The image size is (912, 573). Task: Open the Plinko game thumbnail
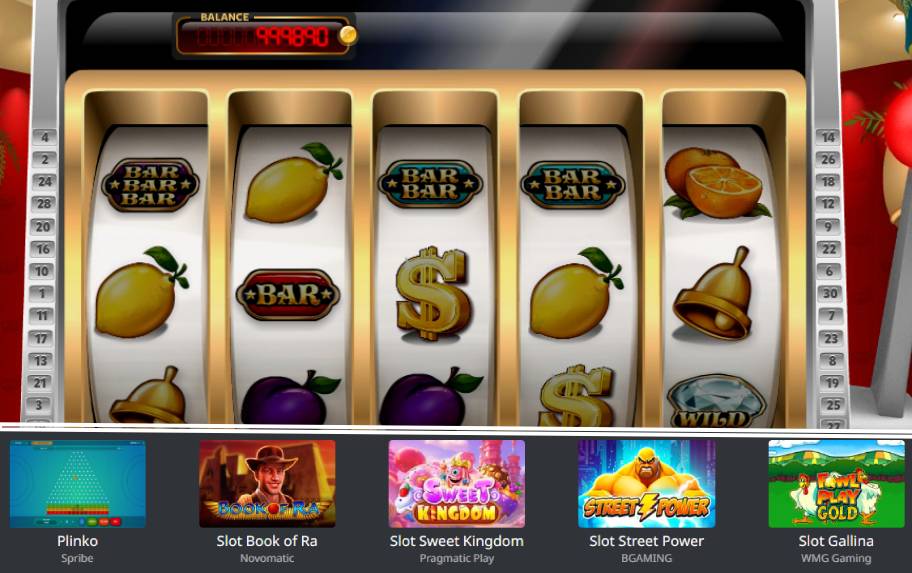pyautogui.click(x=77, y=484)
